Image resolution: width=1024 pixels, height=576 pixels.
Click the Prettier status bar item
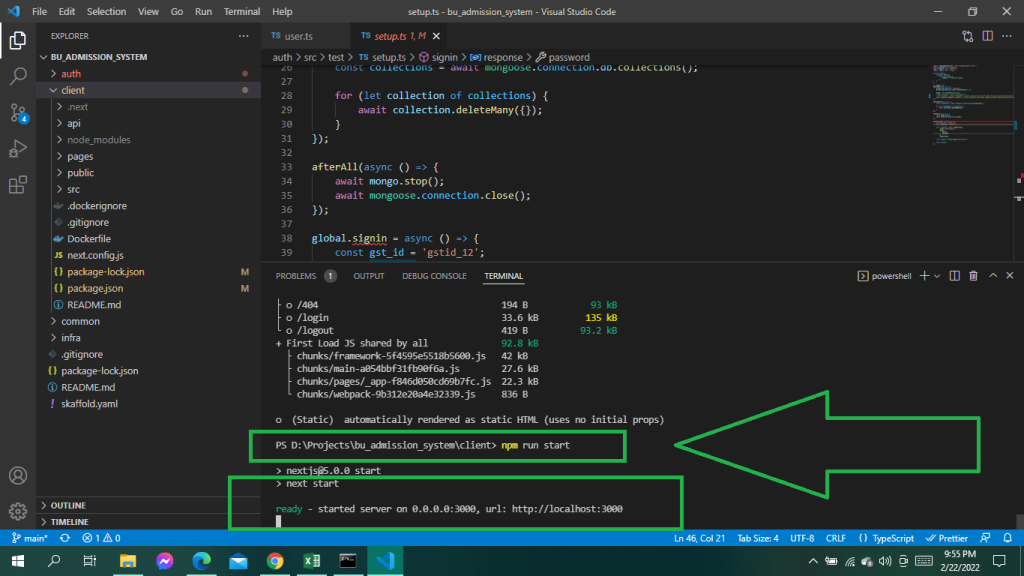(x=947, y=538)
